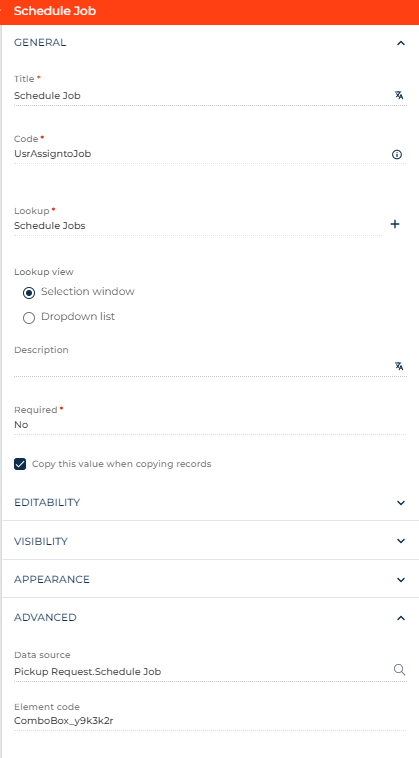Add new lookup with plus icon
The width and height of the screenshot is (419, 758).
click(395, 224)
